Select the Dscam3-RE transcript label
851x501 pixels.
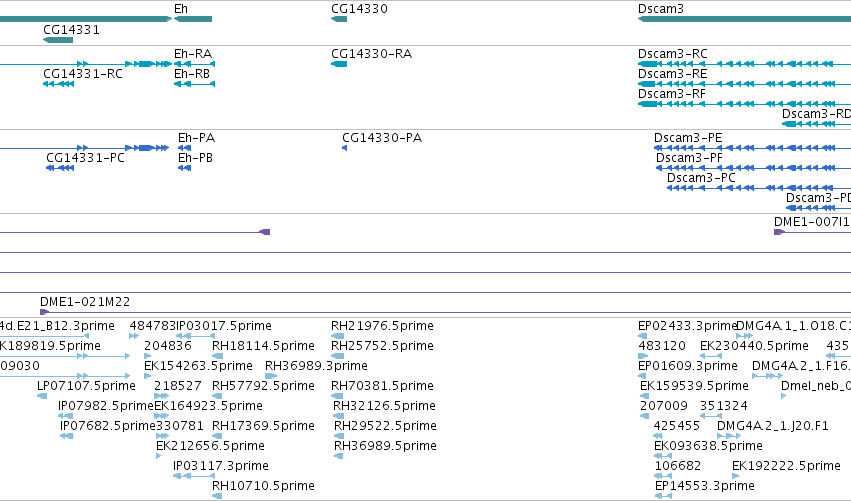672,74
